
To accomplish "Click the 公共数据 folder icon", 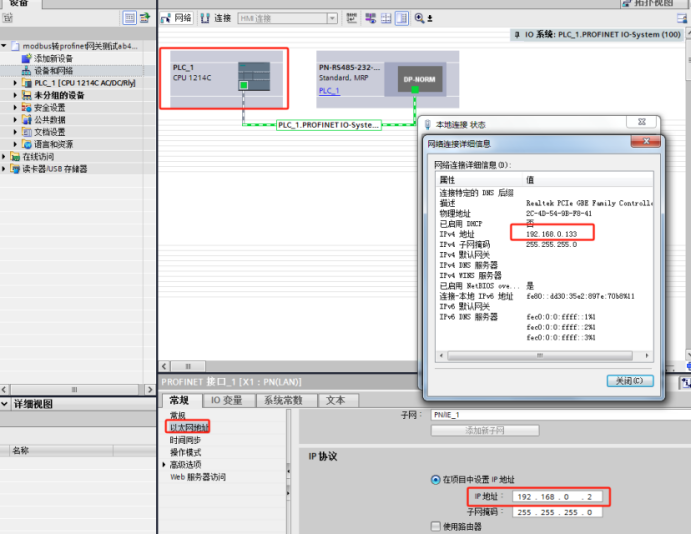I will pyautogui.click(x=26, y=120).
